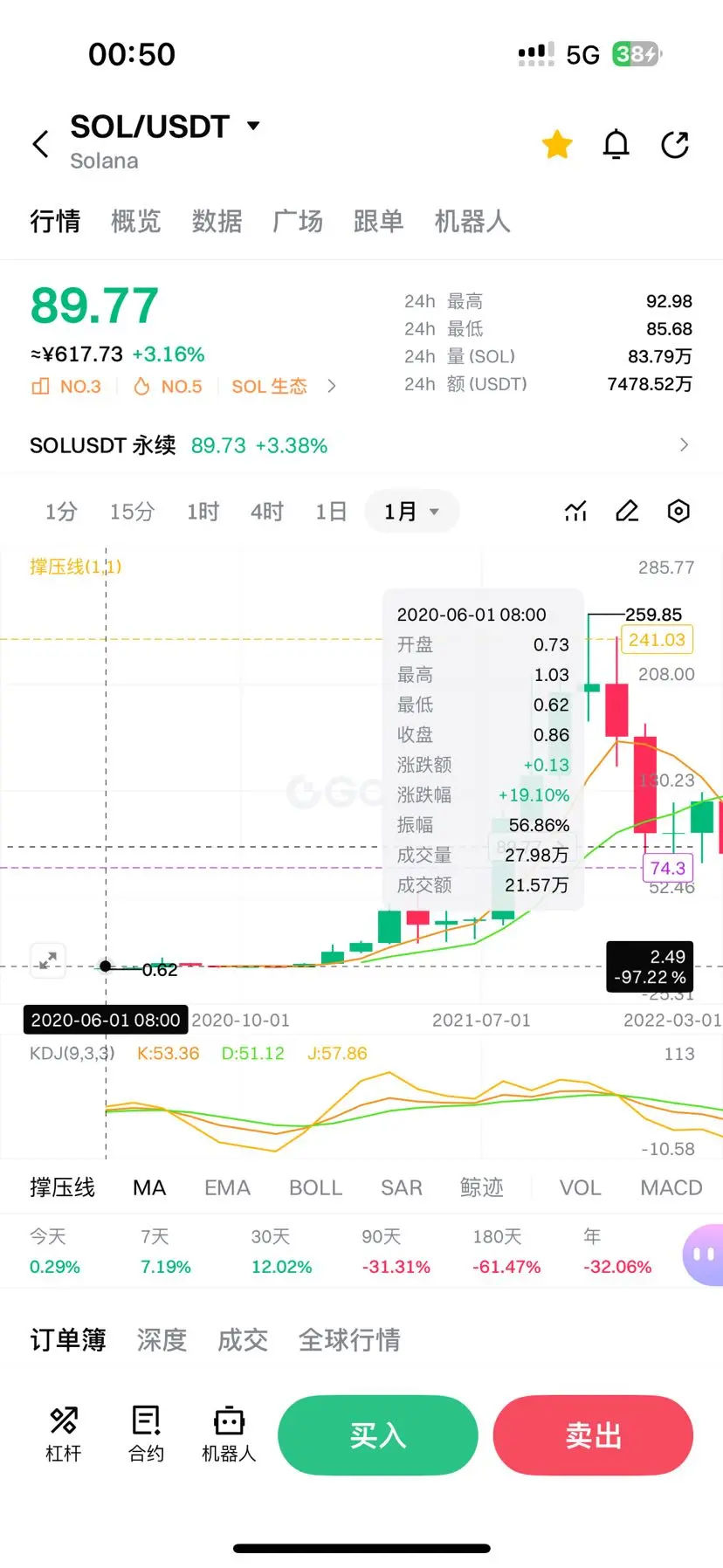Toggle the favorite star icon

557,144
